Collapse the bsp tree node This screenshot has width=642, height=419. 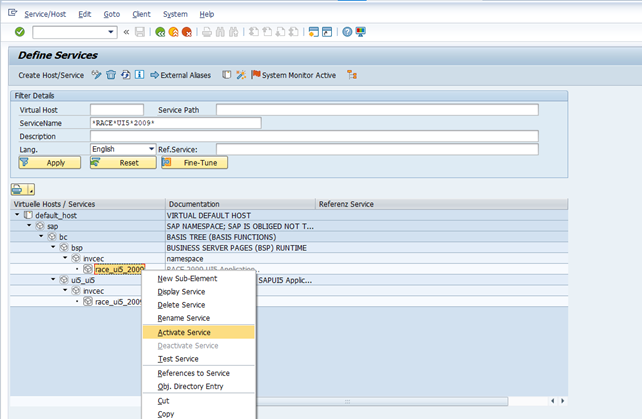tap(53, 247)
